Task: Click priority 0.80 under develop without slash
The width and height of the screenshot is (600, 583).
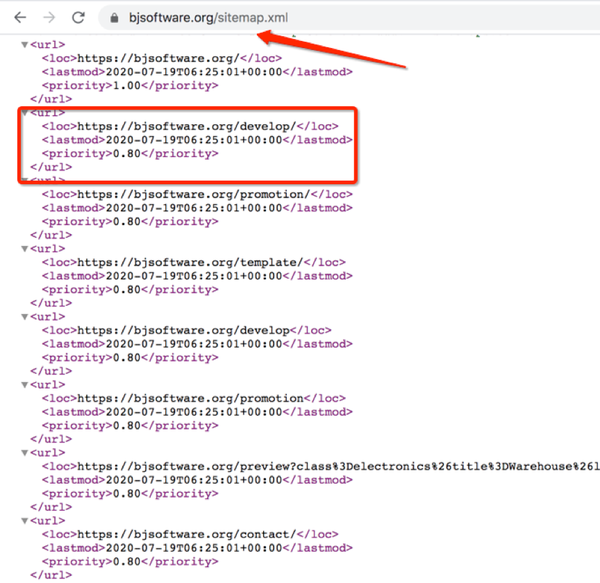Action: pyautogui.click(x=127, y=358)
